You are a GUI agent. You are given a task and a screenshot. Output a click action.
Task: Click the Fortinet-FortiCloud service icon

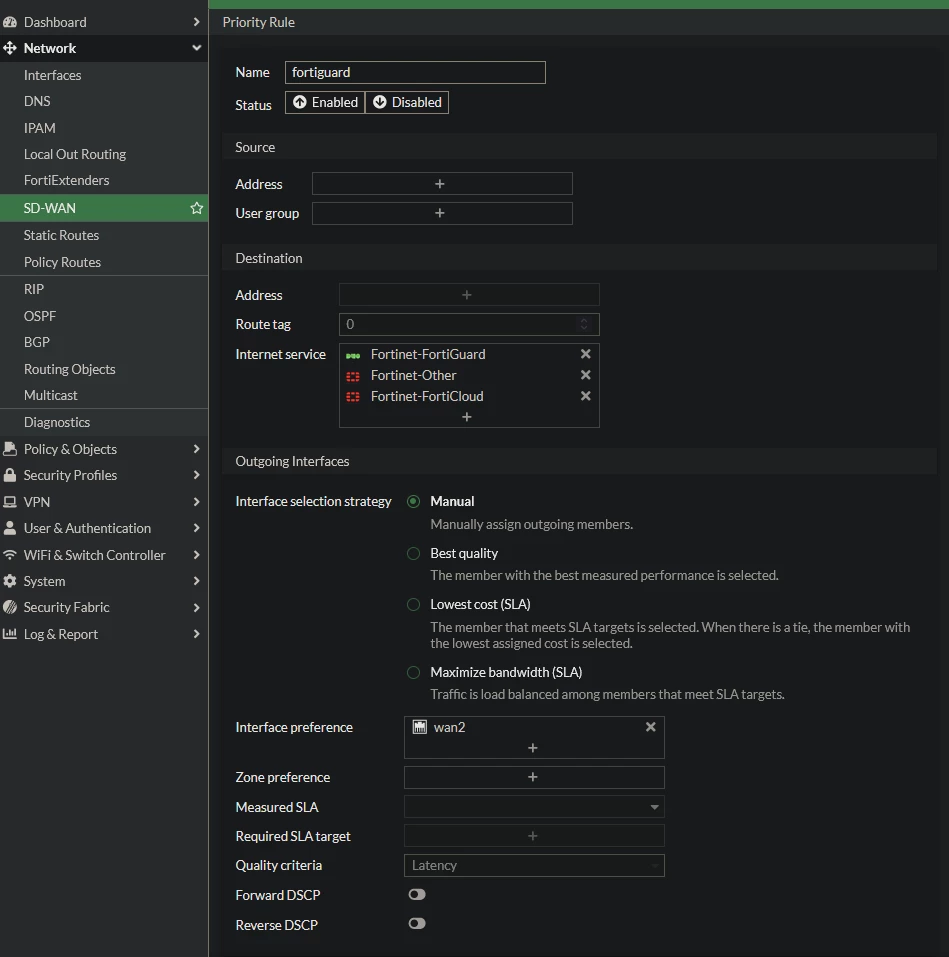(353, 397)
